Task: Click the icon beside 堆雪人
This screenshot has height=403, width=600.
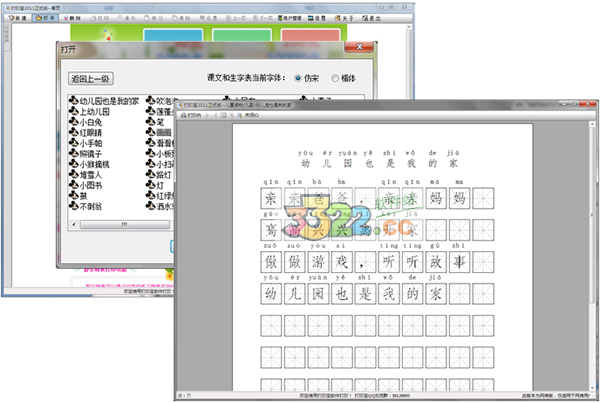Action: 73,174
